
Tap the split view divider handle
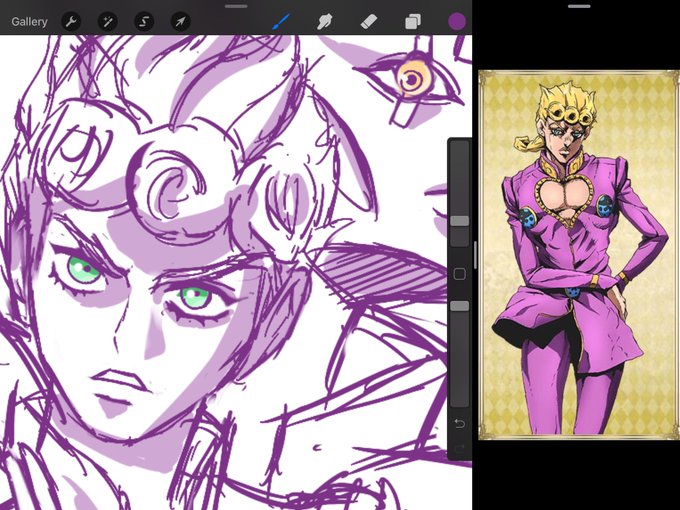pyautogui.click(x=475, y=255)
